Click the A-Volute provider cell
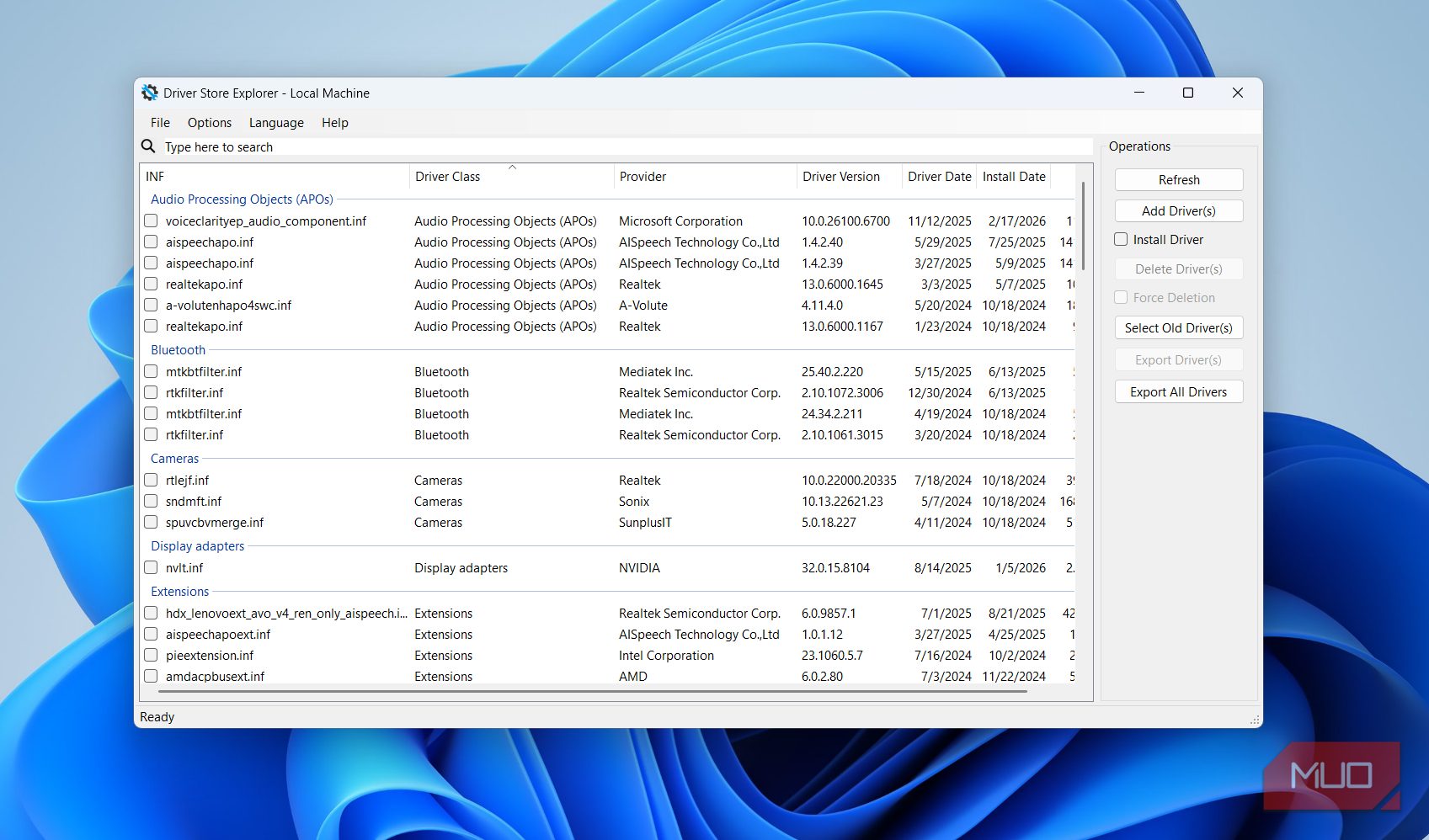Viewport: 1429px width, 840px height. pyautogui.click(x=643, y=306)
